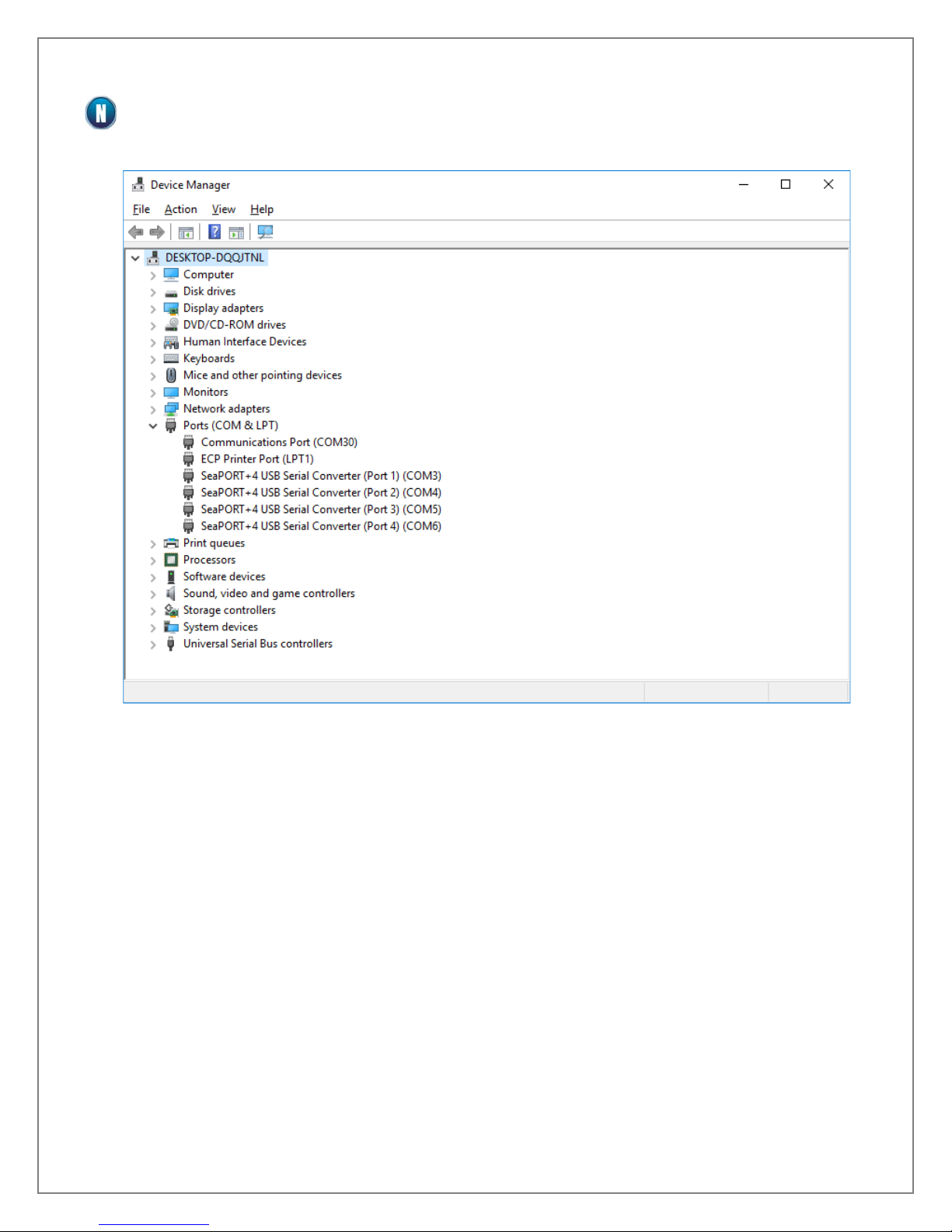Click the System devices label

pyautogui.click(x=221, y=626)
